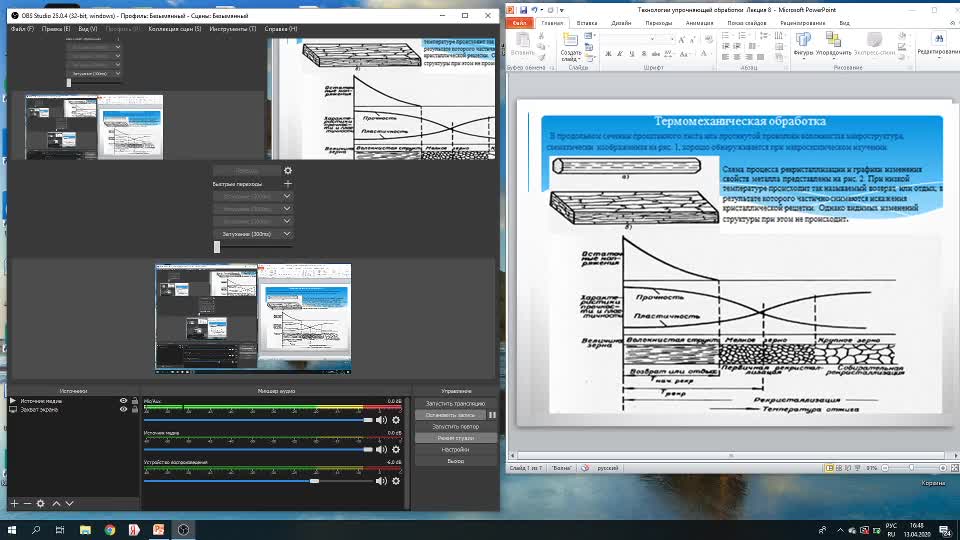This screenshot has height=540, width=960.
Task: Open Shapes gallery in PowerPoint ribbon
Action: (803, 43)
